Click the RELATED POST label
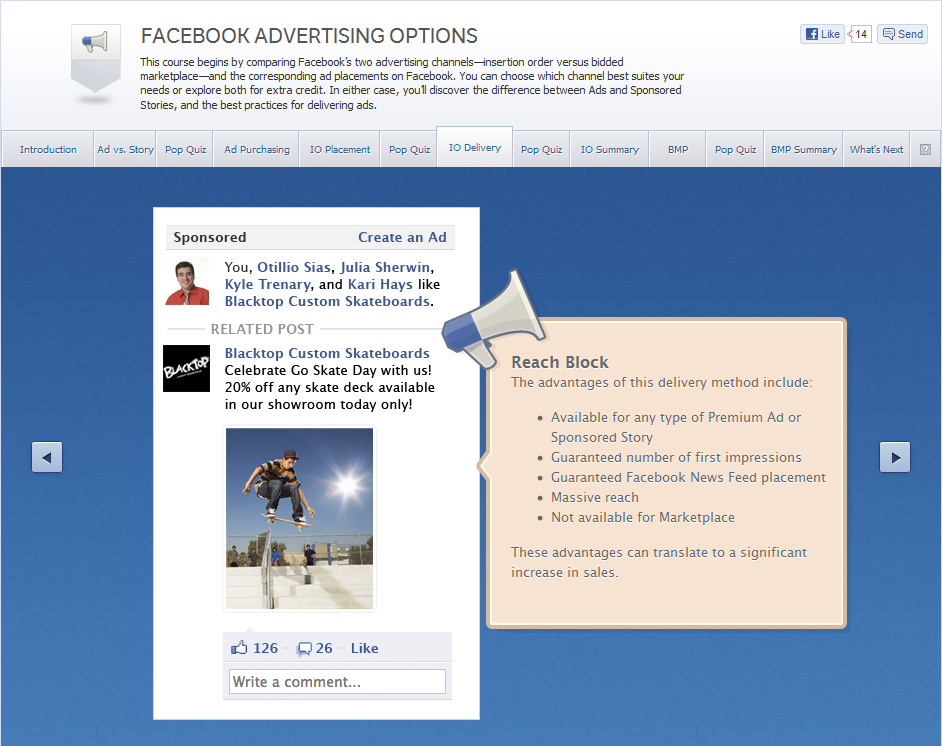The height and width of the screenshot is (746, 942). 262,329
